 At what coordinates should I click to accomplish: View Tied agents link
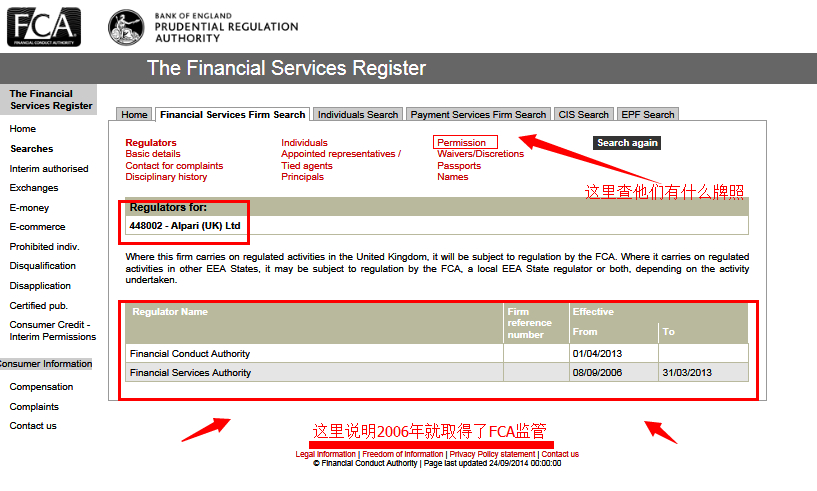[x=306, y=165]
